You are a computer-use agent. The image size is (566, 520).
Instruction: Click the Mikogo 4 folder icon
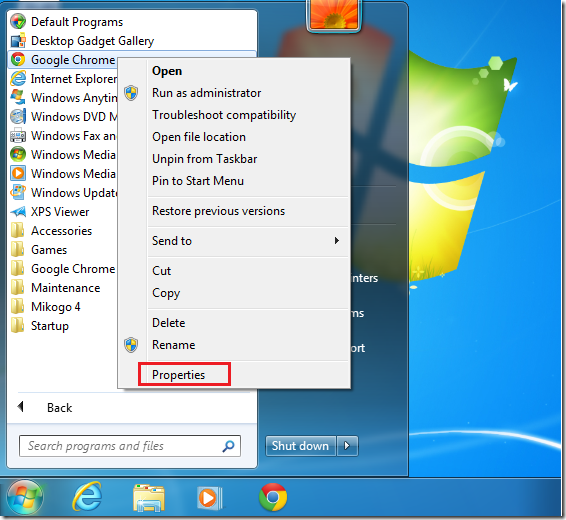tap(17, 307)
